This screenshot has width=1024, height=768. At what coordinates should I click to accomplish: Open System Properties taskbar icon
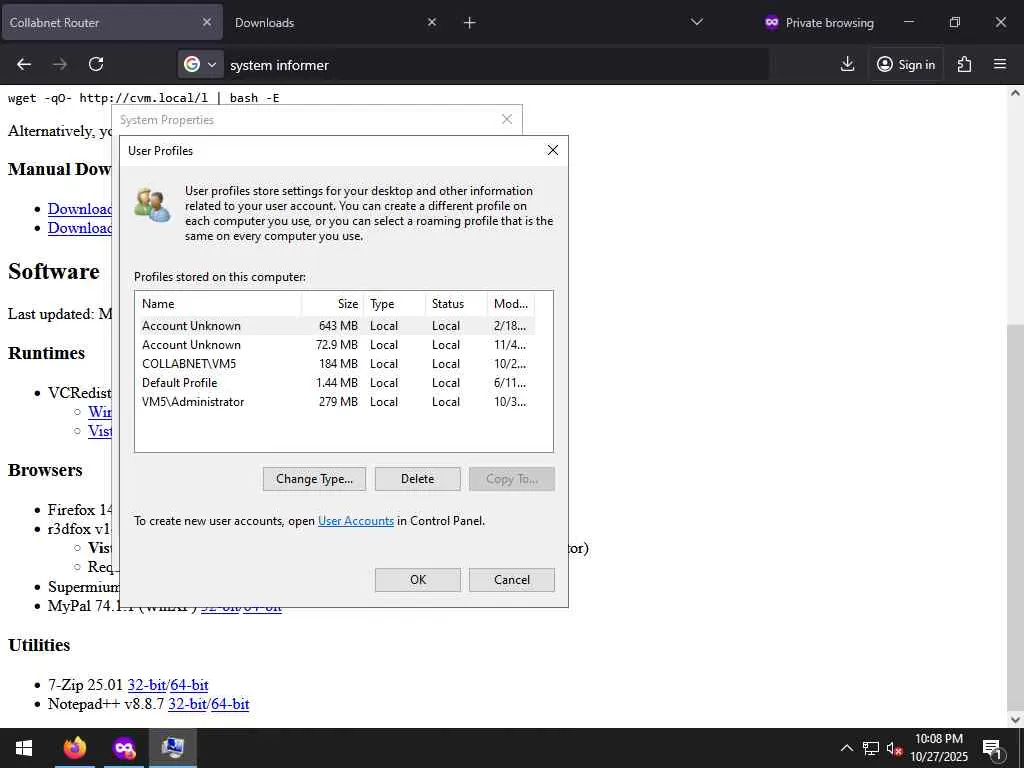(173, 748)
